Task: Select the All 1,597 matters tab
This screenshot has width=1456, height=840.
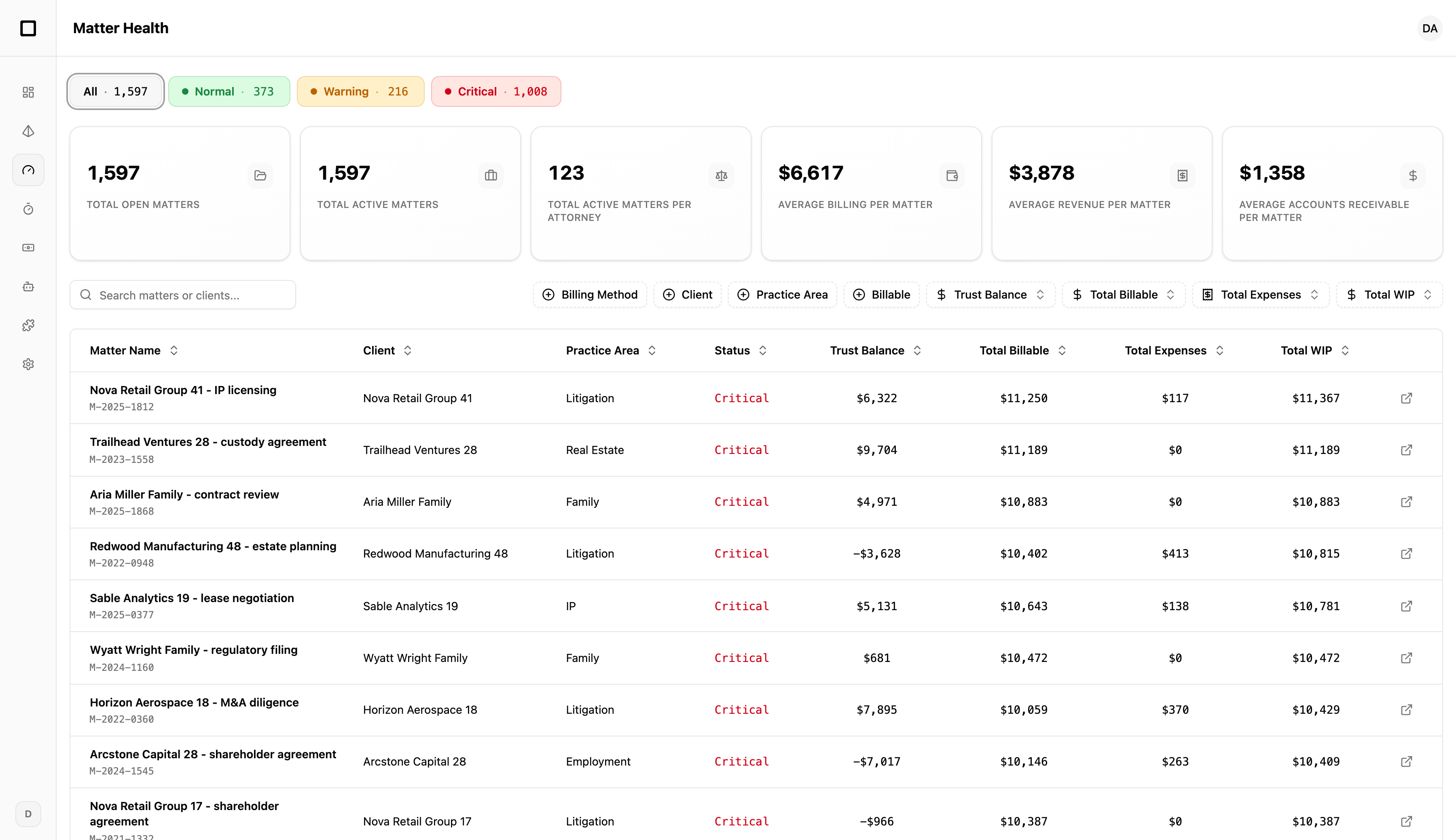Action: click(x=115, y=92)
